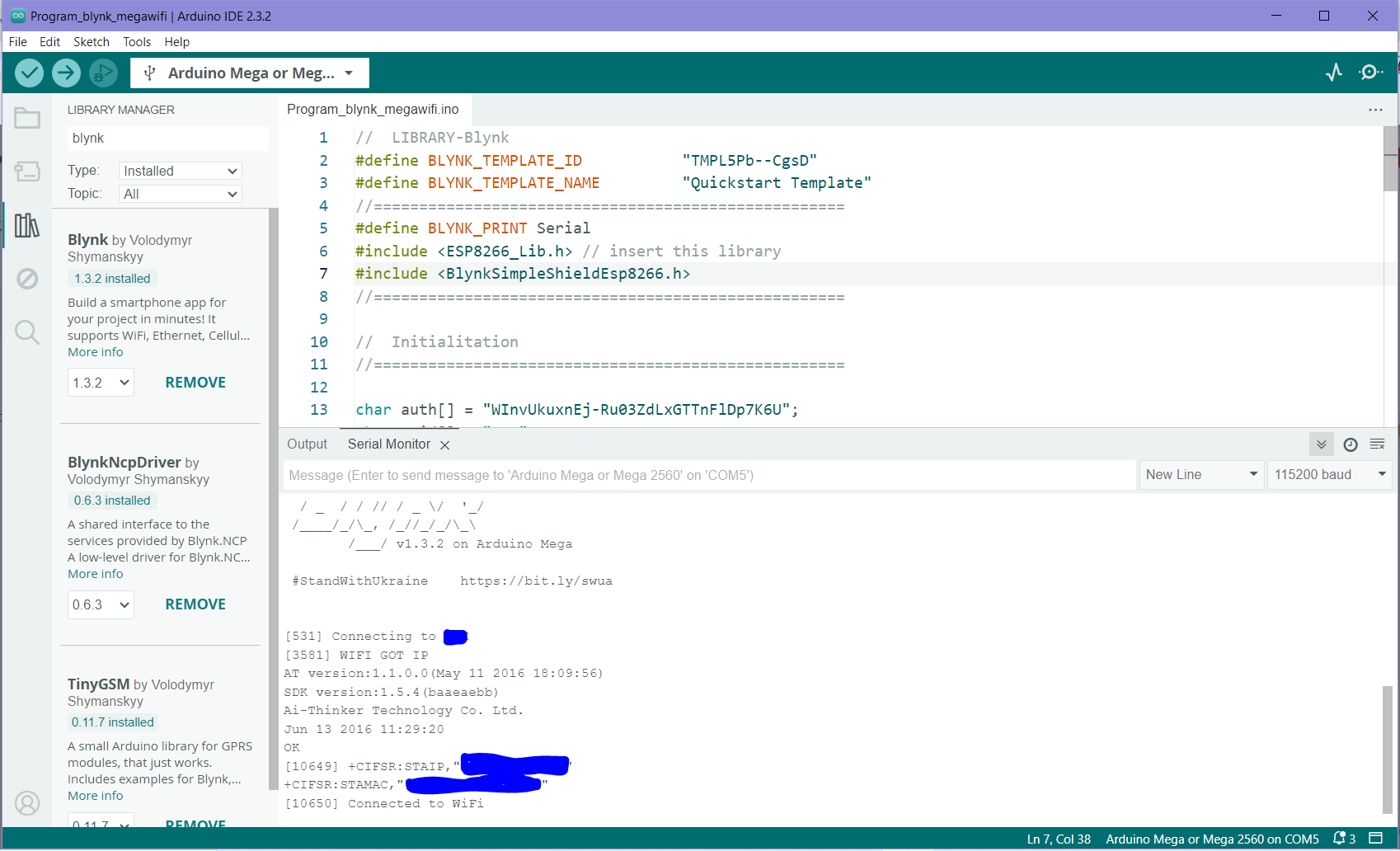Minimize the Arduino IDE window
This screenshot has height=851, width=1400.
click(1276, 16)
